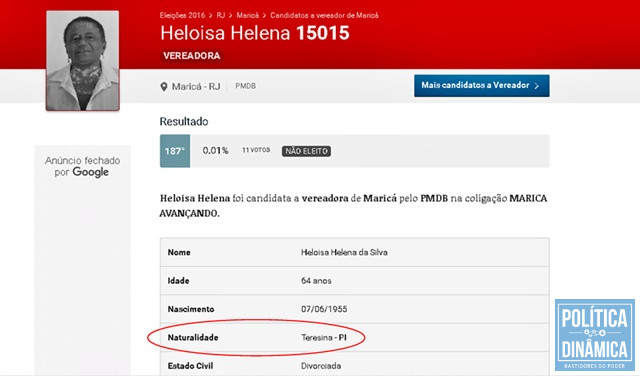The image size is (640, 376).
Task: Open Candidatos a vereador de Maricá breadcrumb
Action: [324, 16]
